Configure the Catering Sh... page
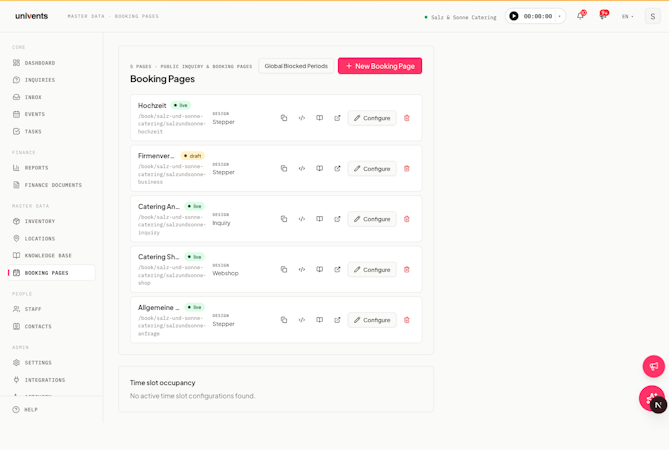The width and height of the screenshot is (669, 450). pyautogui.click(x=372, y=270)
